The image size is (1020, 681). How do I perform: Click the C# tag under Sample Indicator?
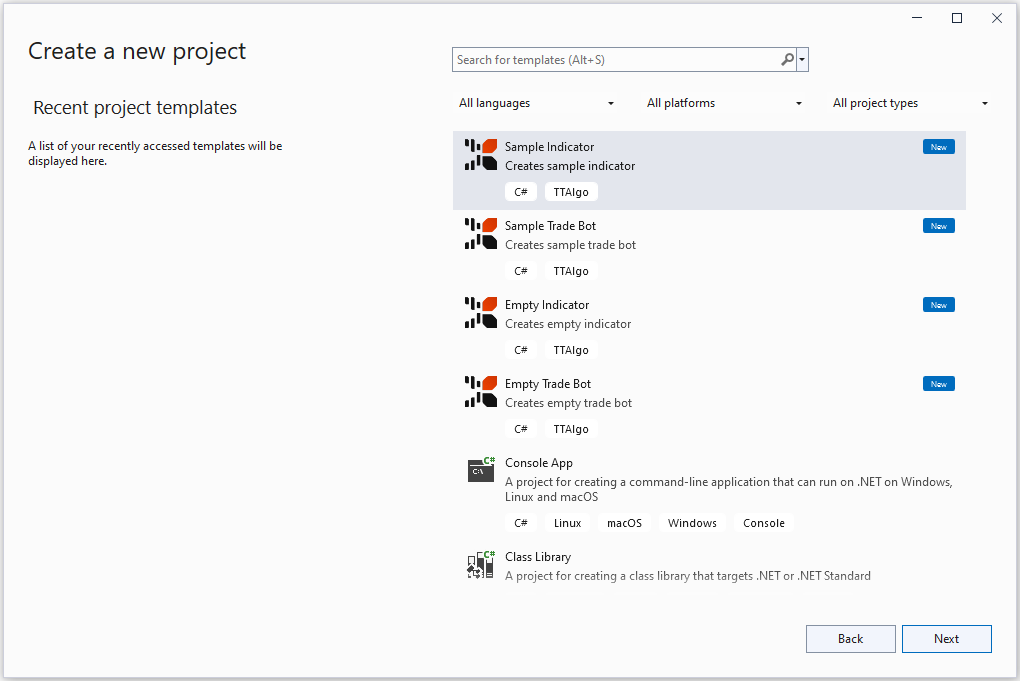521,192
